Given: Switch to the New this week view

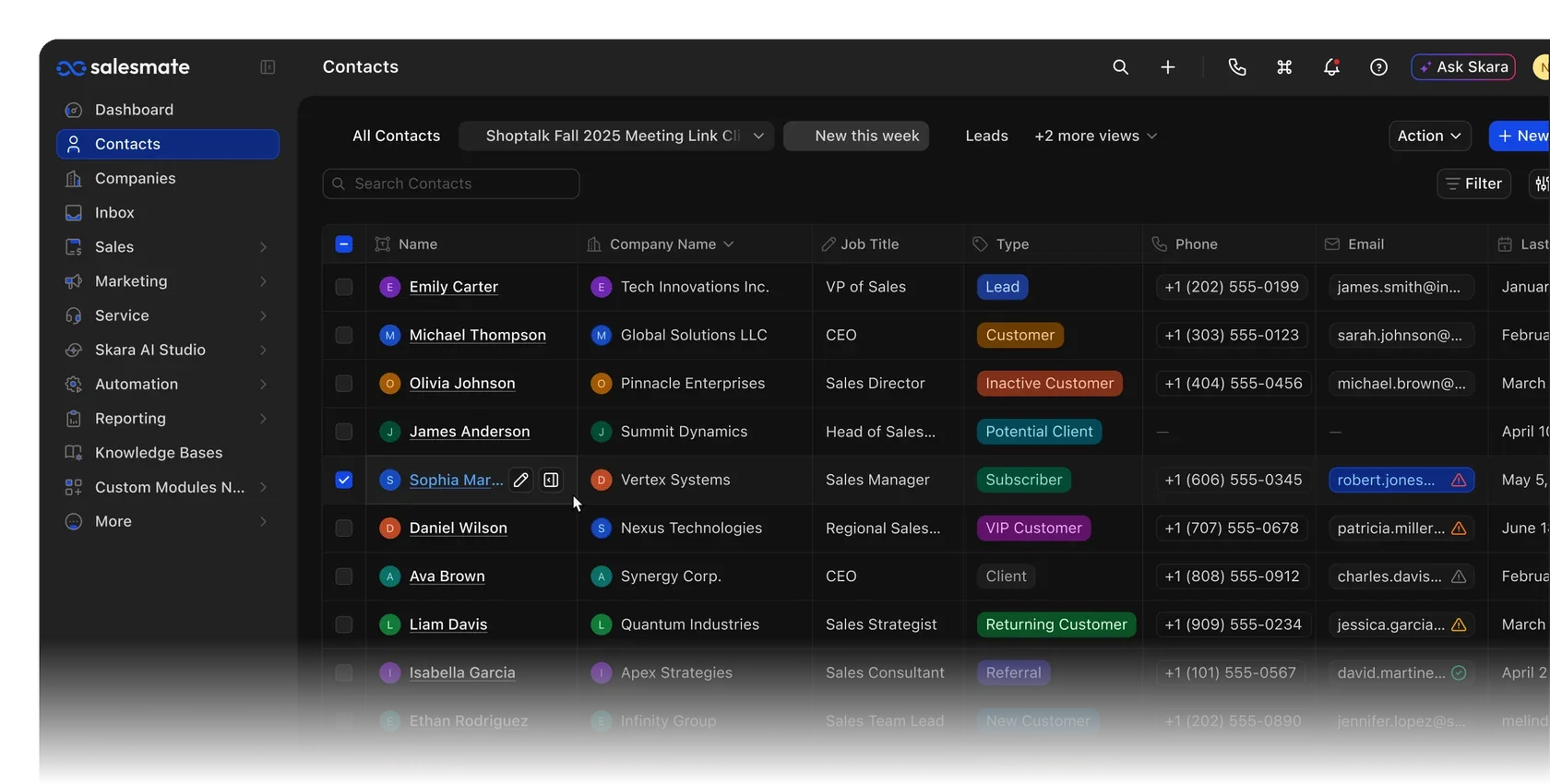Looking at the screenshot, I should tap(856, 137).
